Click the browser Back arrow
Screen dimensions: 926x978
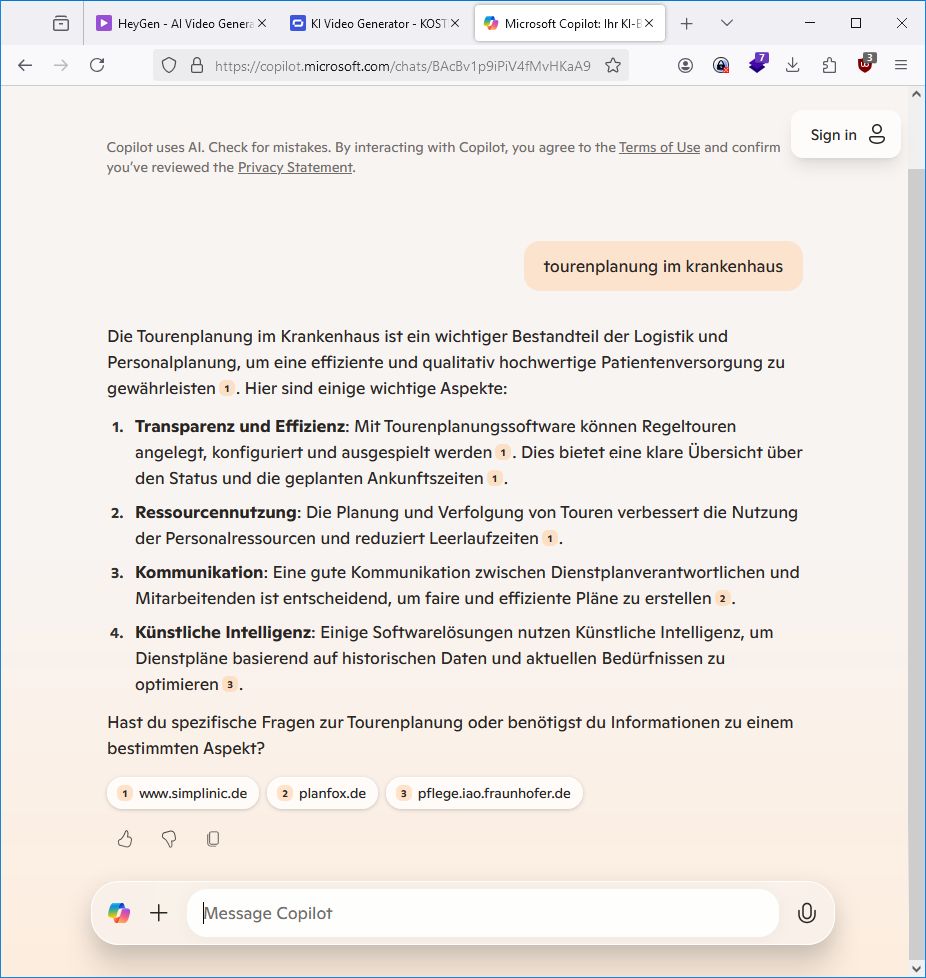(25, 65)
